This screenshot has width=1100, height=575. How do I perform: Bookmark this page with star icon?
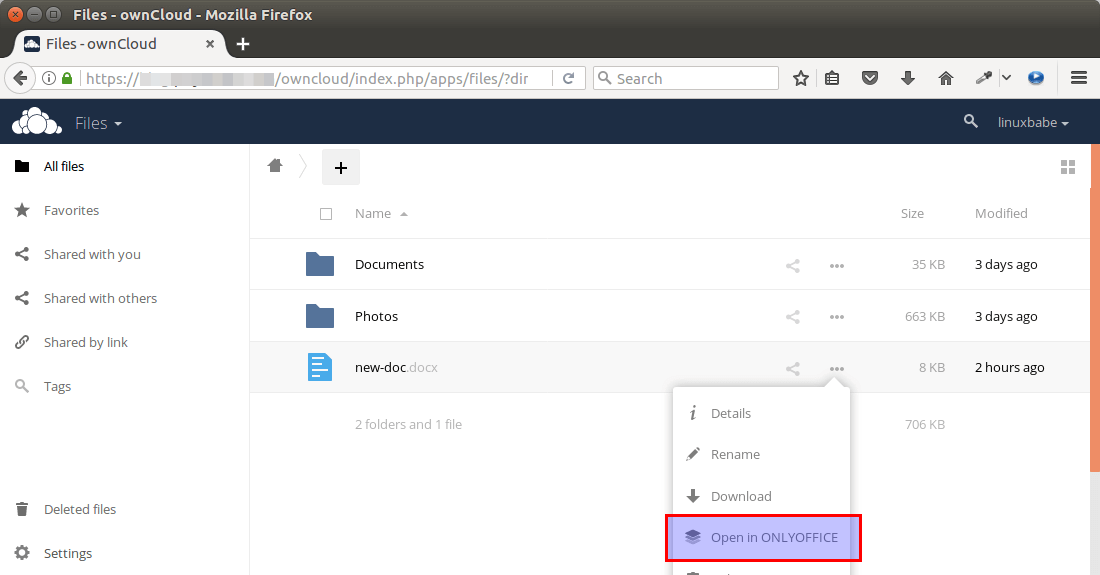(x=800, y=78)
